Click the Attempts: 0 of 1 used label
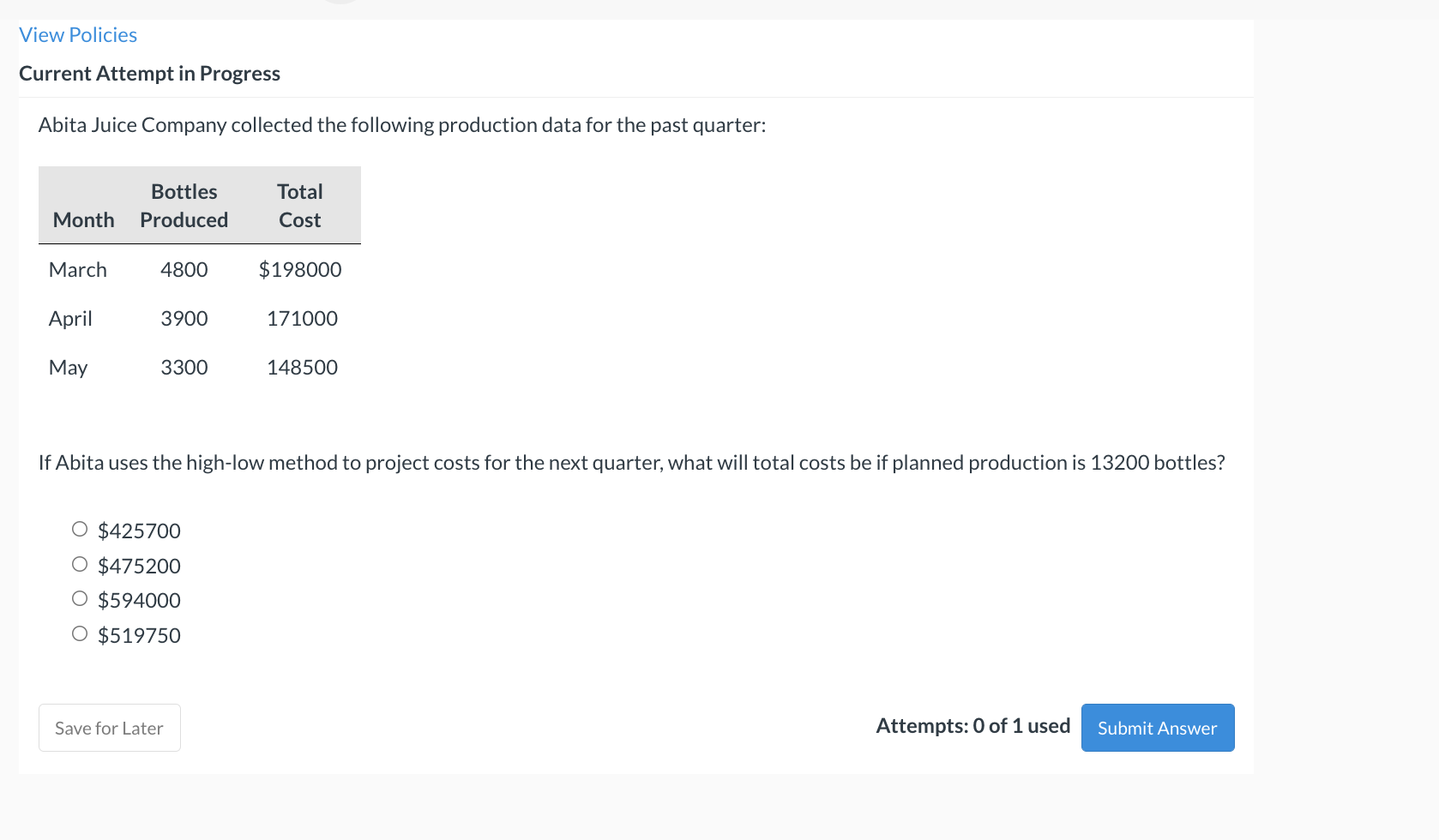Screen dimensions: 1439x840 tap(972, 725)
